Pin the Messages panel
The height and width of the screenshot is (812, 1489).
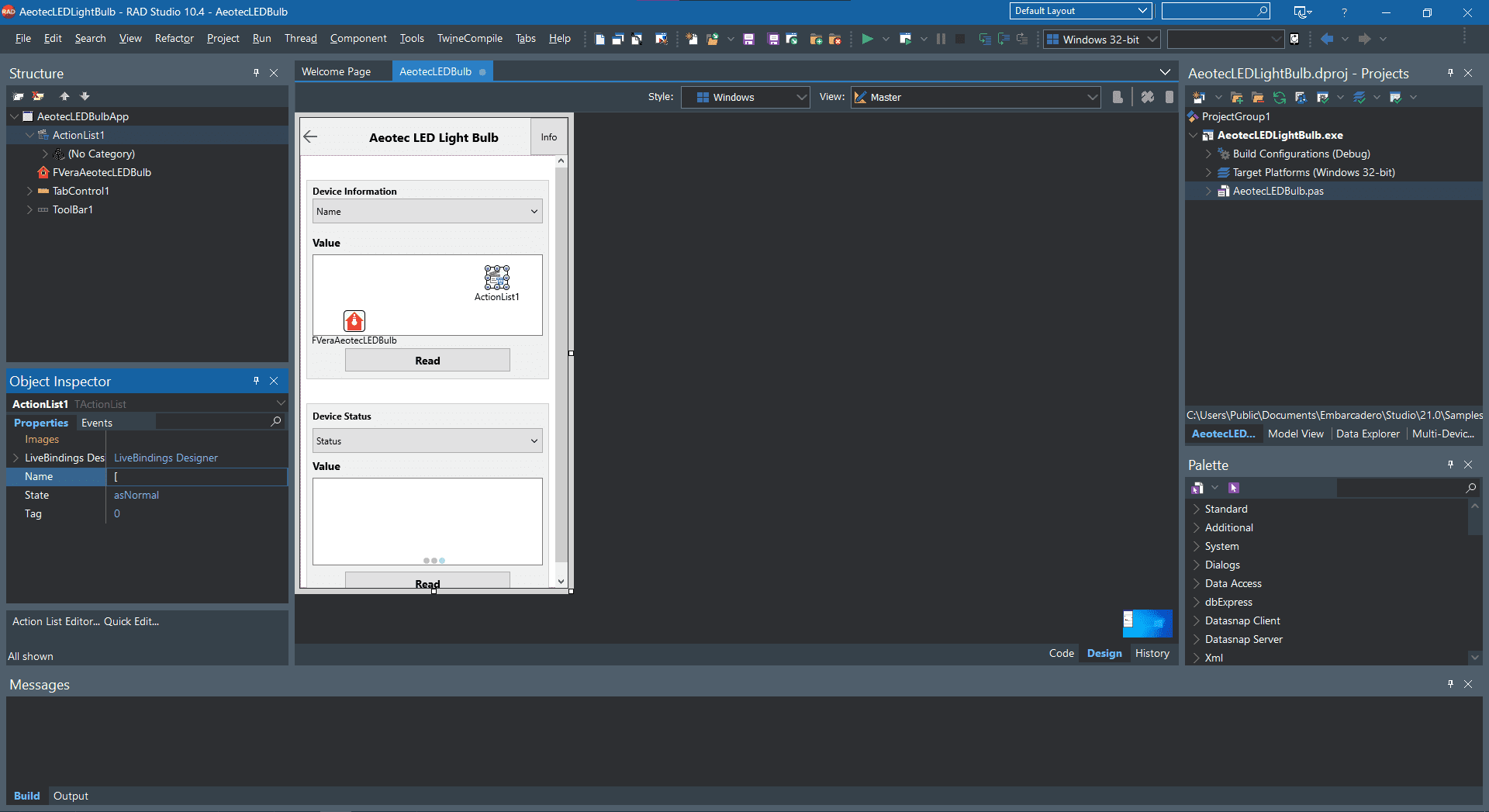[1450, 684]
